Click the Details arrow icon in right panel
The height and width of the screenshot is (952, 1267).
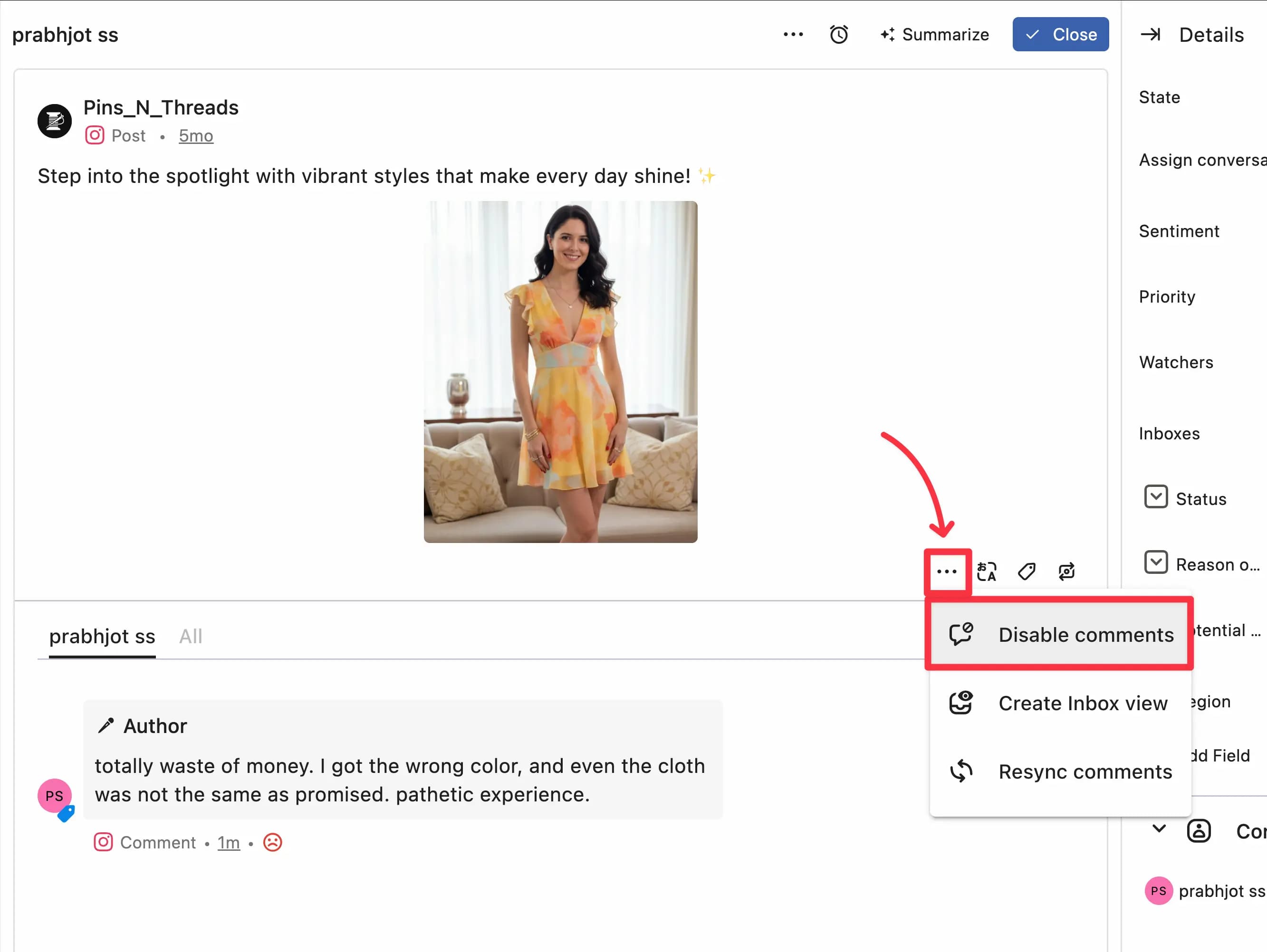pos(1150,34)
